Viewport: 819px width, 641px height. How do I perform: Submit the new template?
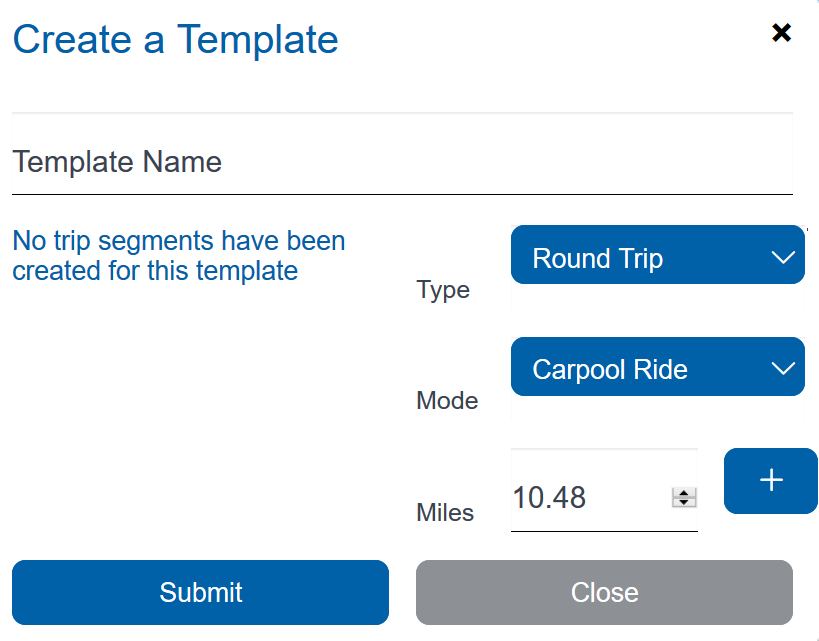point(200,592)
